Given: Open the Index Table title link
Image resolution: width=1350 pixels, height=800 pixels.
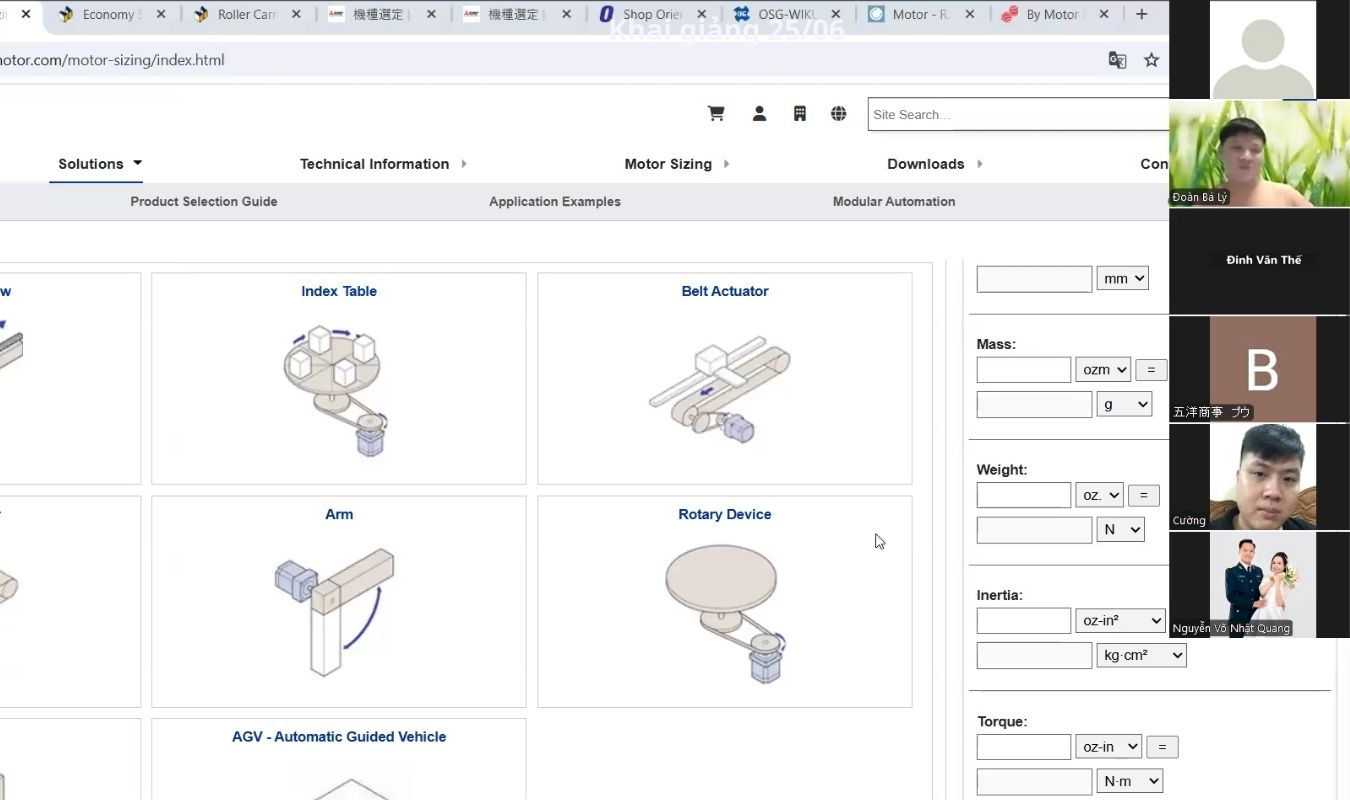Looking at the screenshot, I should 339,291.
